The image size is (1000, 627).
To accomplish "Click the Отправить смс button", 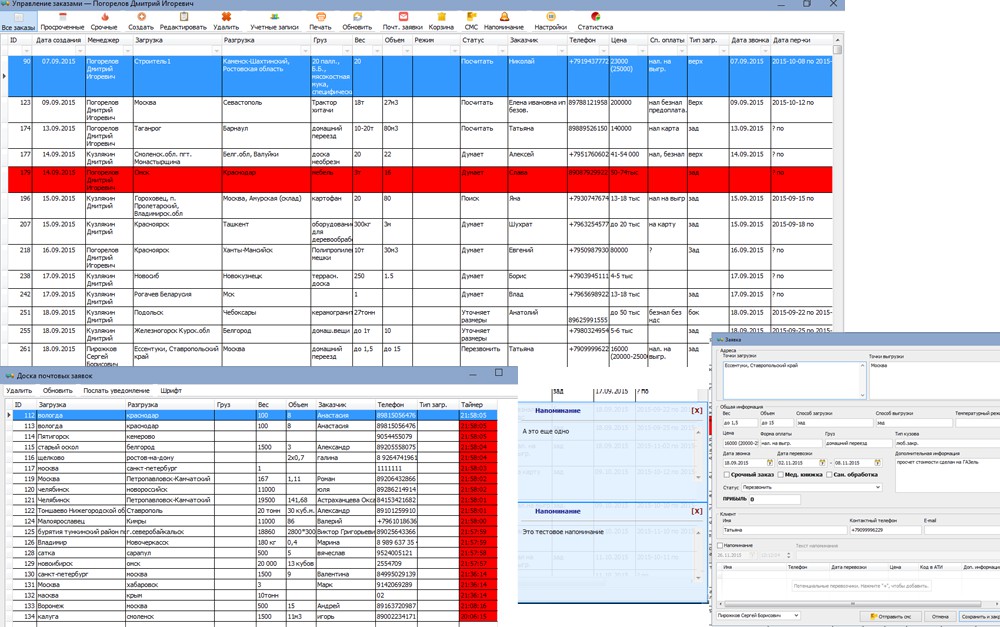I will click(890, 616).
